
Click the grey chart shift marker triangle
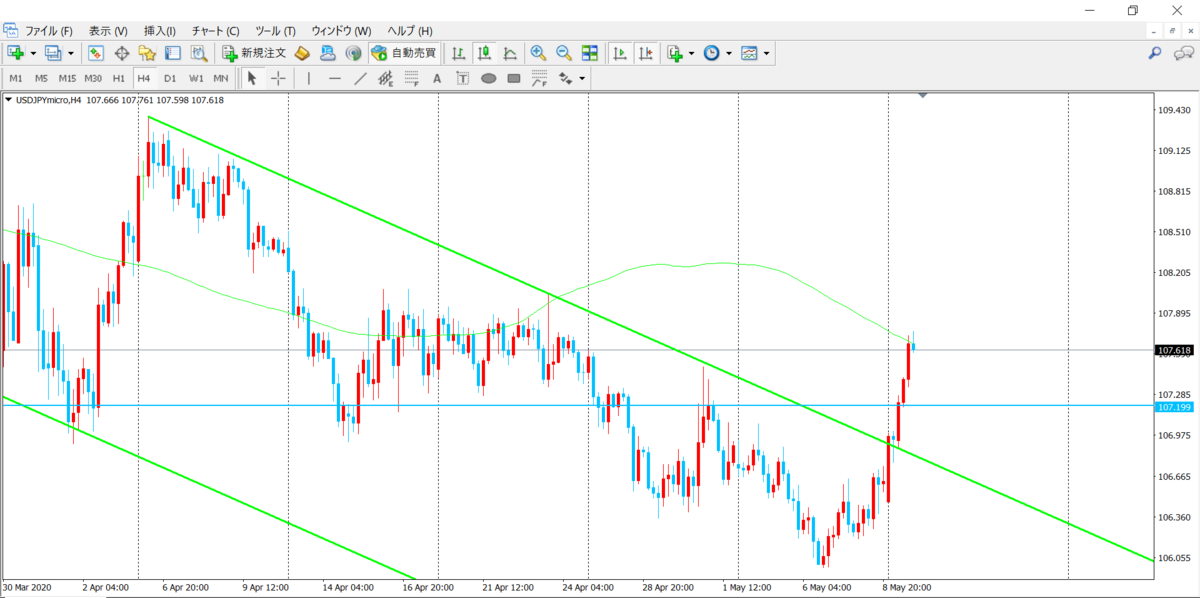pos(922,95)
